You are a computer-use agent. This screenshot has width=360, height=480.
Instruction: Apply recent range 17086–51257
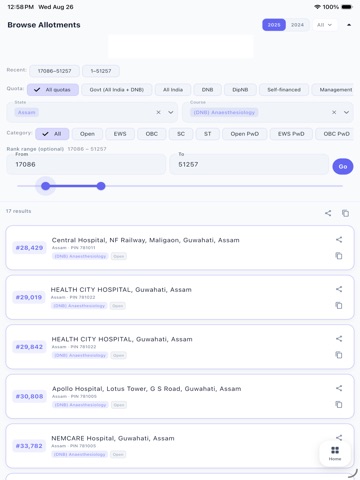click(54, 71)
